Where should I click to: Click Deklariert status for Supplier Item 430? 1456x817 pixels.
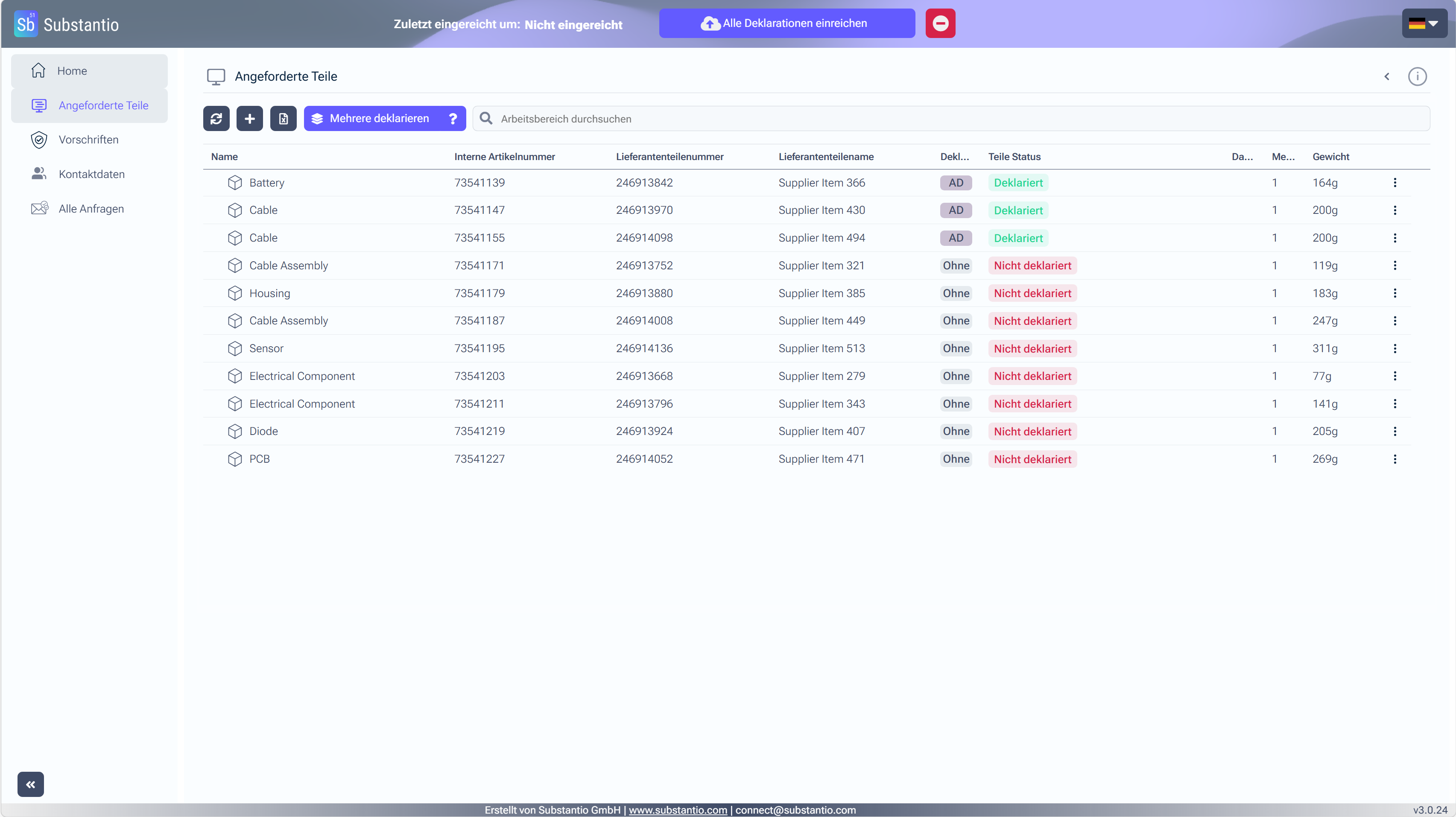click(x=1018, y=210)
